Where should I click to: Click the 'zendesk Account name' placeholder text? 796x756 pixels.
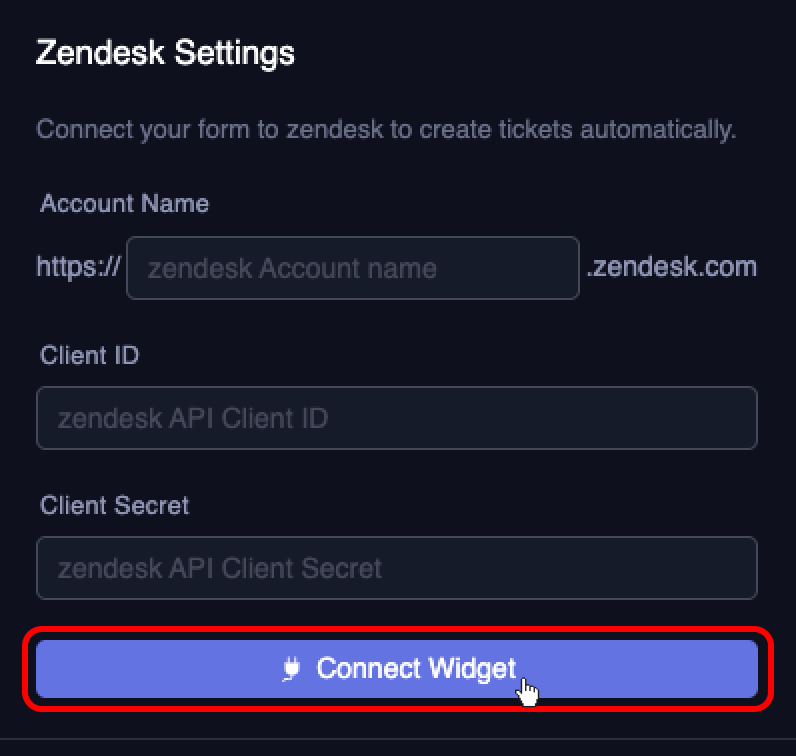[x=292, y=268]
